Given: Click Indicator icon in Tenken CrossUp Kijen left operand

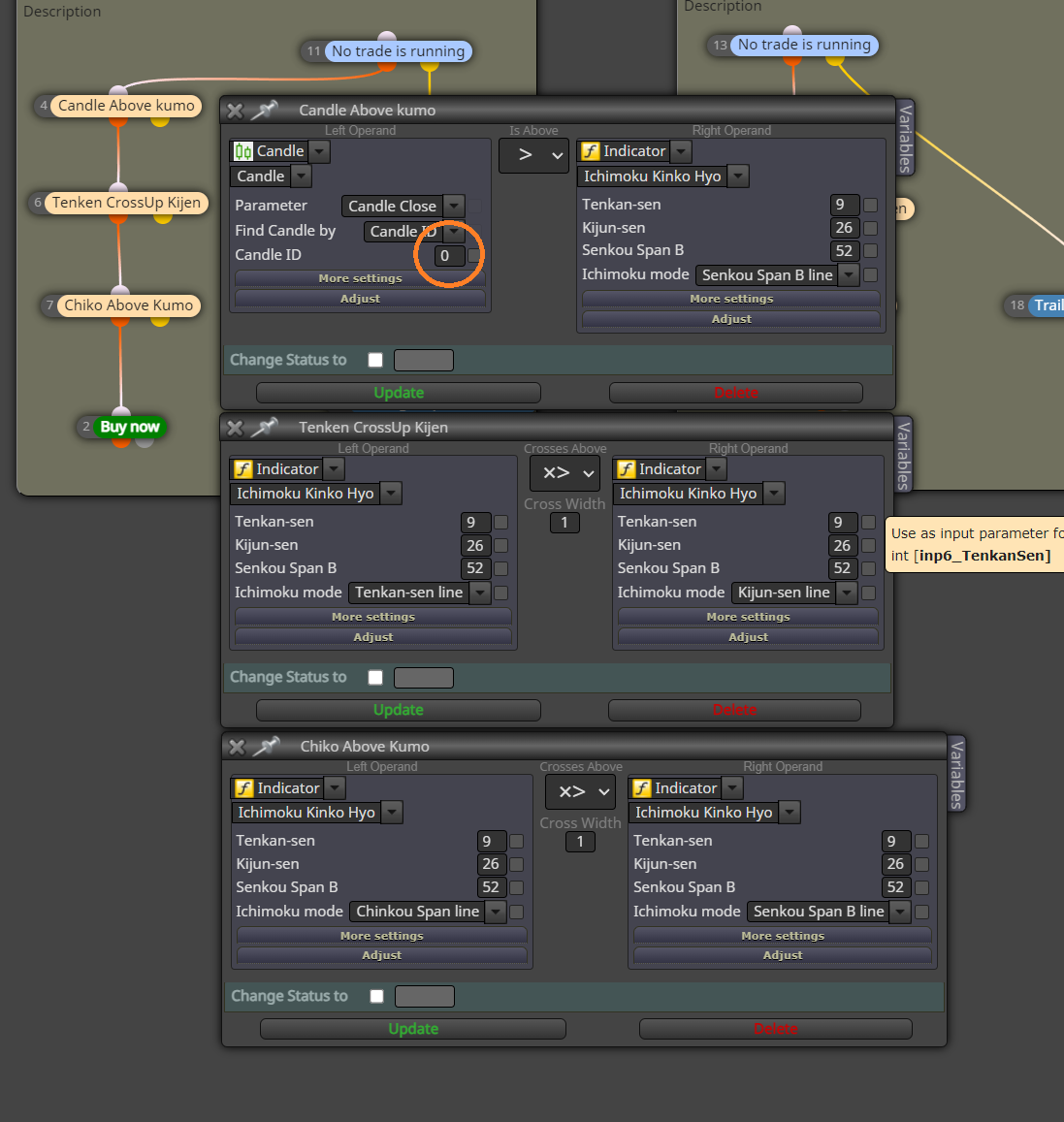Looking at the screenshot, I should (243, 468).
